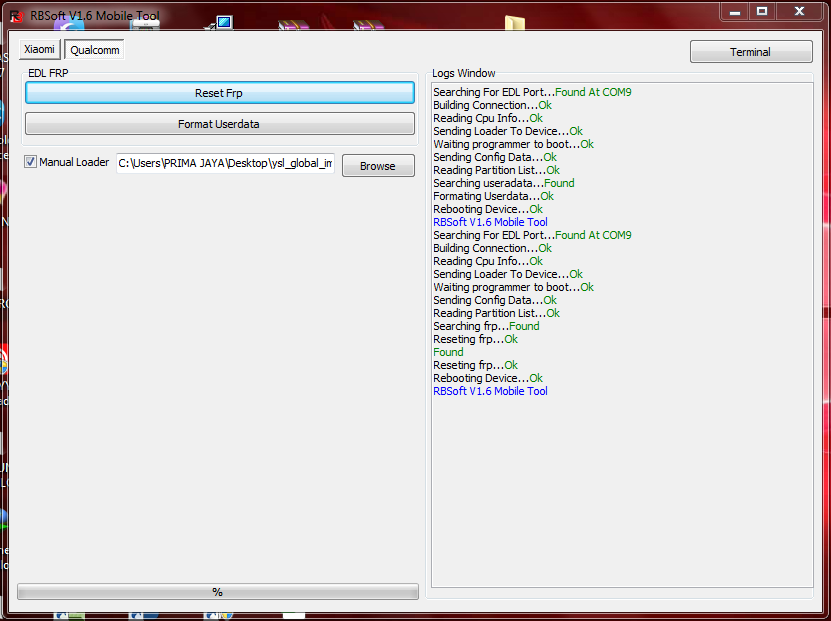Click the standalone 'Found' log line

(448, 352)
